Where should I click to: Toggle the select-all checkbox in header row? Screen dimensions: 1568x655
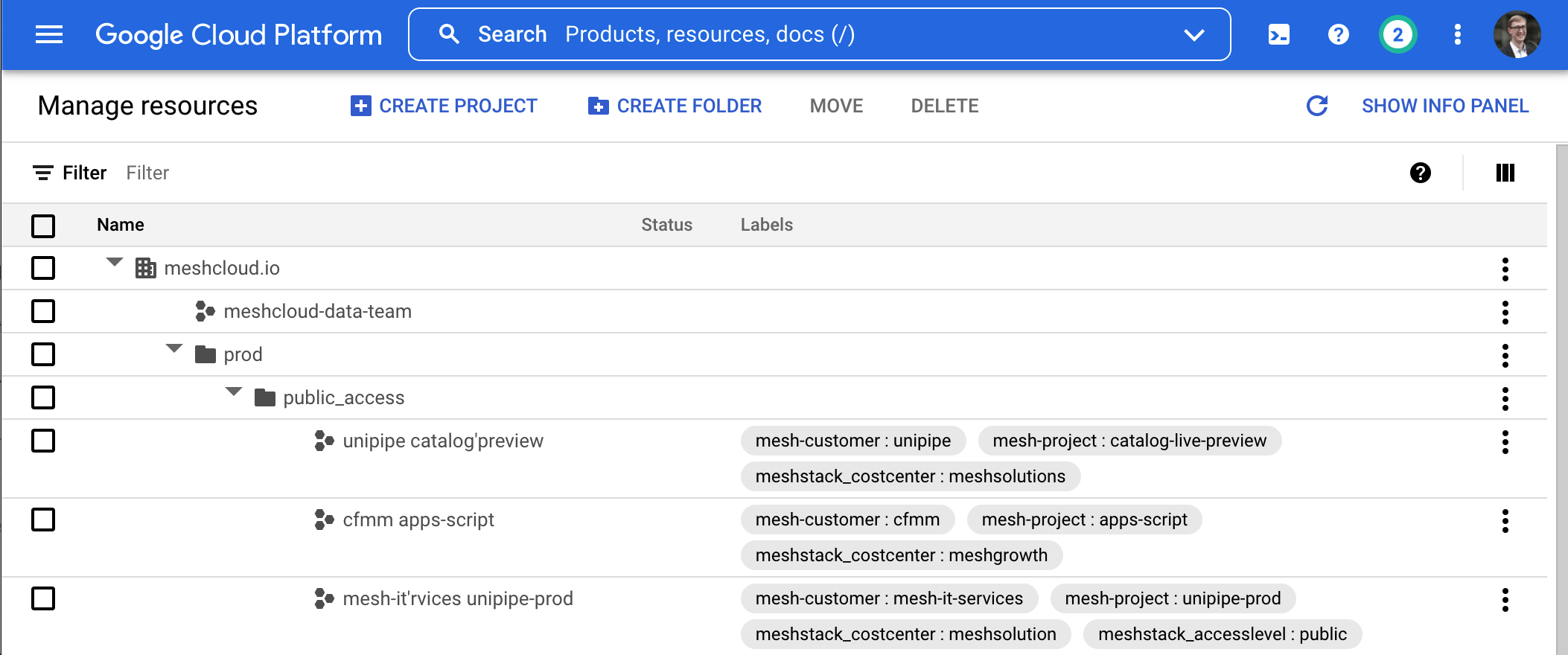pyautogui.click(x=43, y=226)
